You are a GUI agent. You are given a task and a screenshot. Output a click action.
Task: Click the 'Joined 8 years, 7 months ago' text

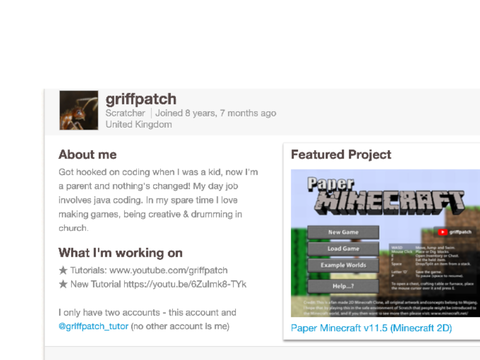216,113
